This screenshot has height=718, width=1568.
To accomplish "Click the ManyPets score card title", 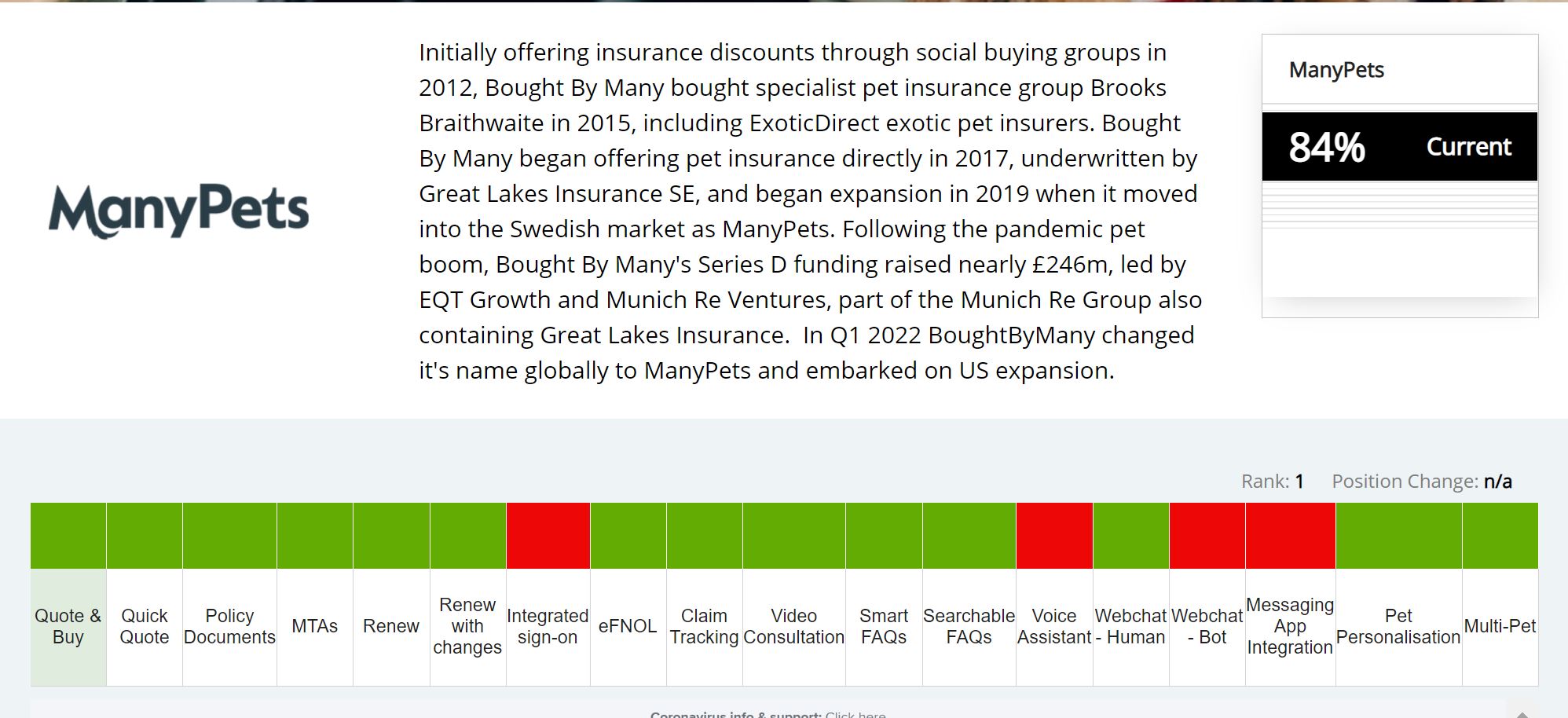I will 1336,70.
